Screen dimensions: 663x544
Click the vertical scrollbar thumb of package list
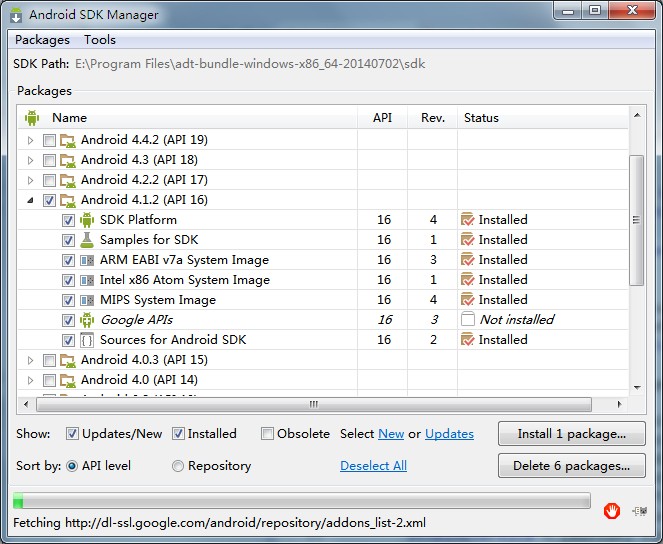[x=636, y=220]
